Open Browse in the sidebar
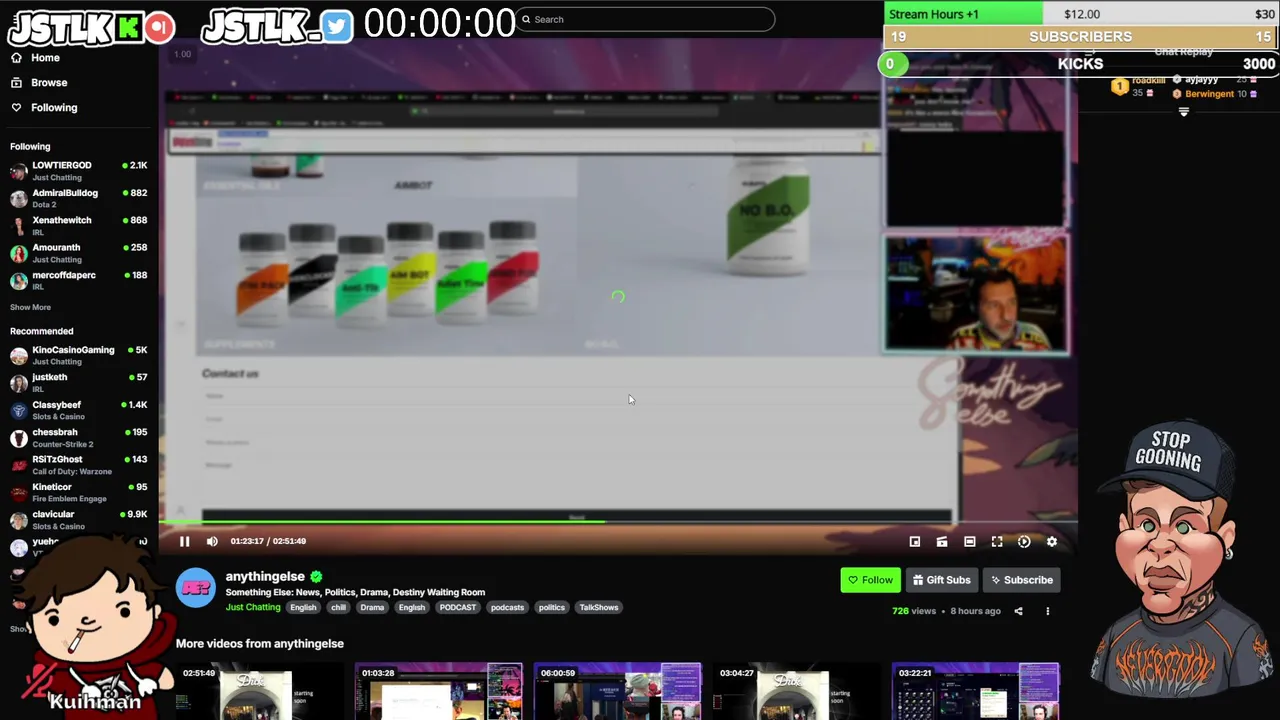1280x720 pixels. coord(38,83)
